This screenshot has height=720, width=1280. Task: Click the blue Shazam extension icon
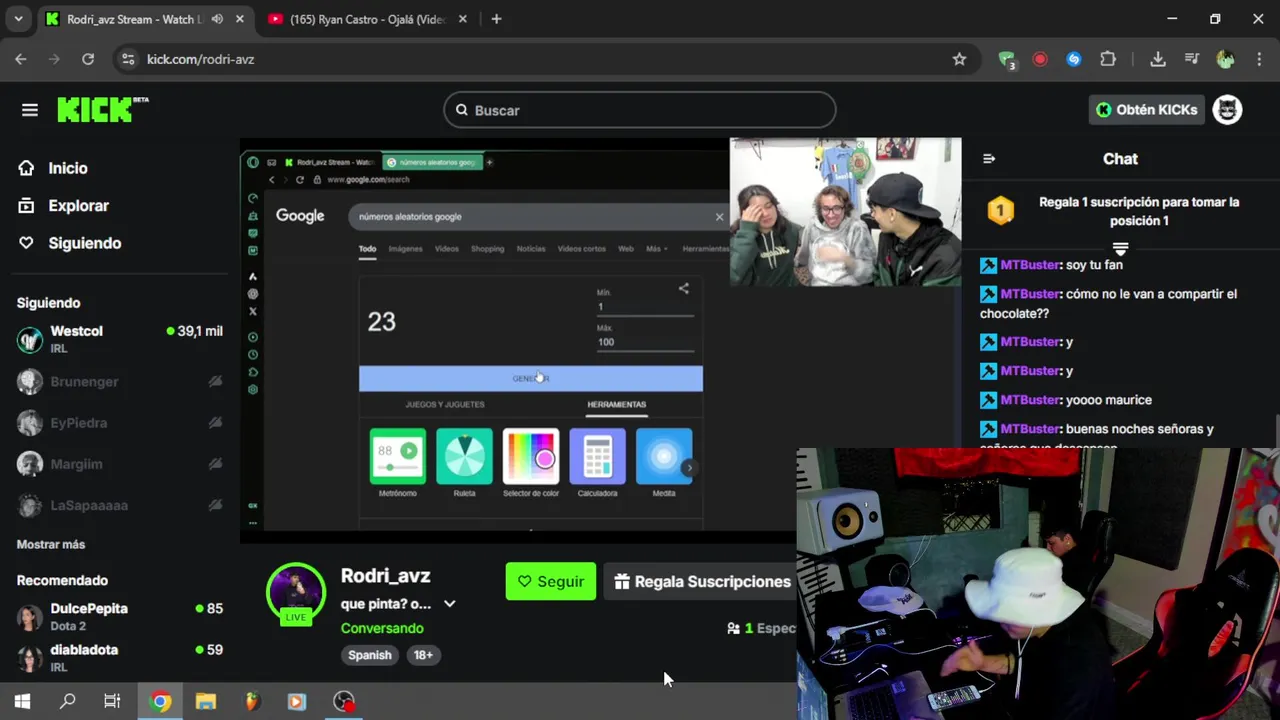click(x=1074, y=59)
